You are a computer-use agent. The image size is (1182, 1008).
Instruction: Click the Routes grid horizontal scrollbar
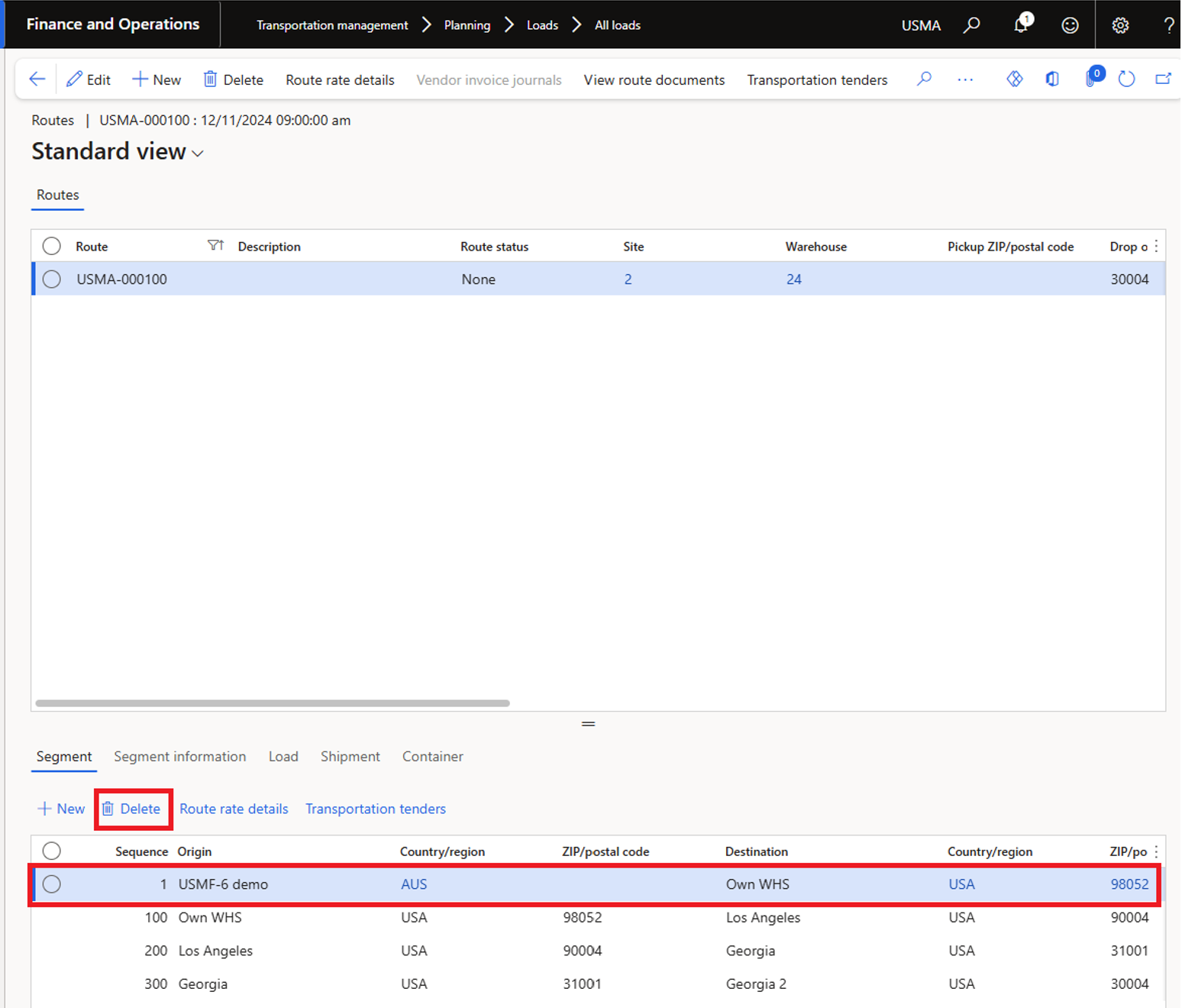tap(273, 703)
